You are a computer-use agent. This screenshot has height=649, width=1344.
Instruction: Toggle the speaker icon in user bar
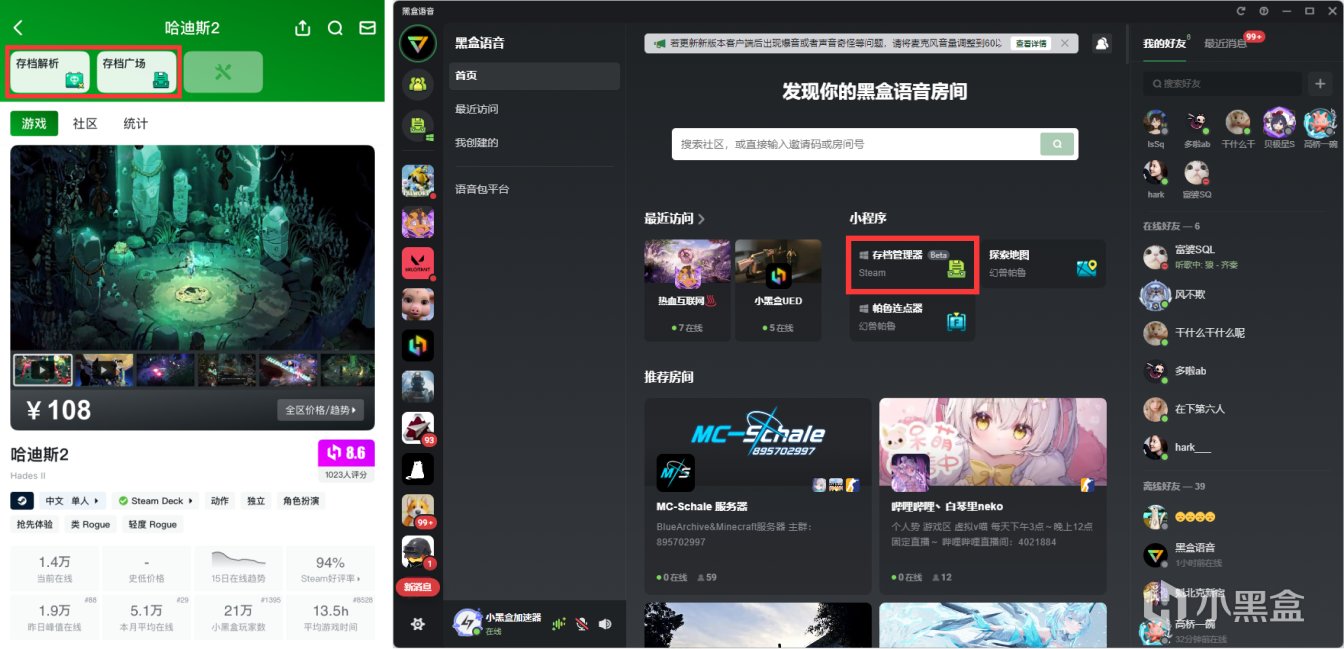606,624
